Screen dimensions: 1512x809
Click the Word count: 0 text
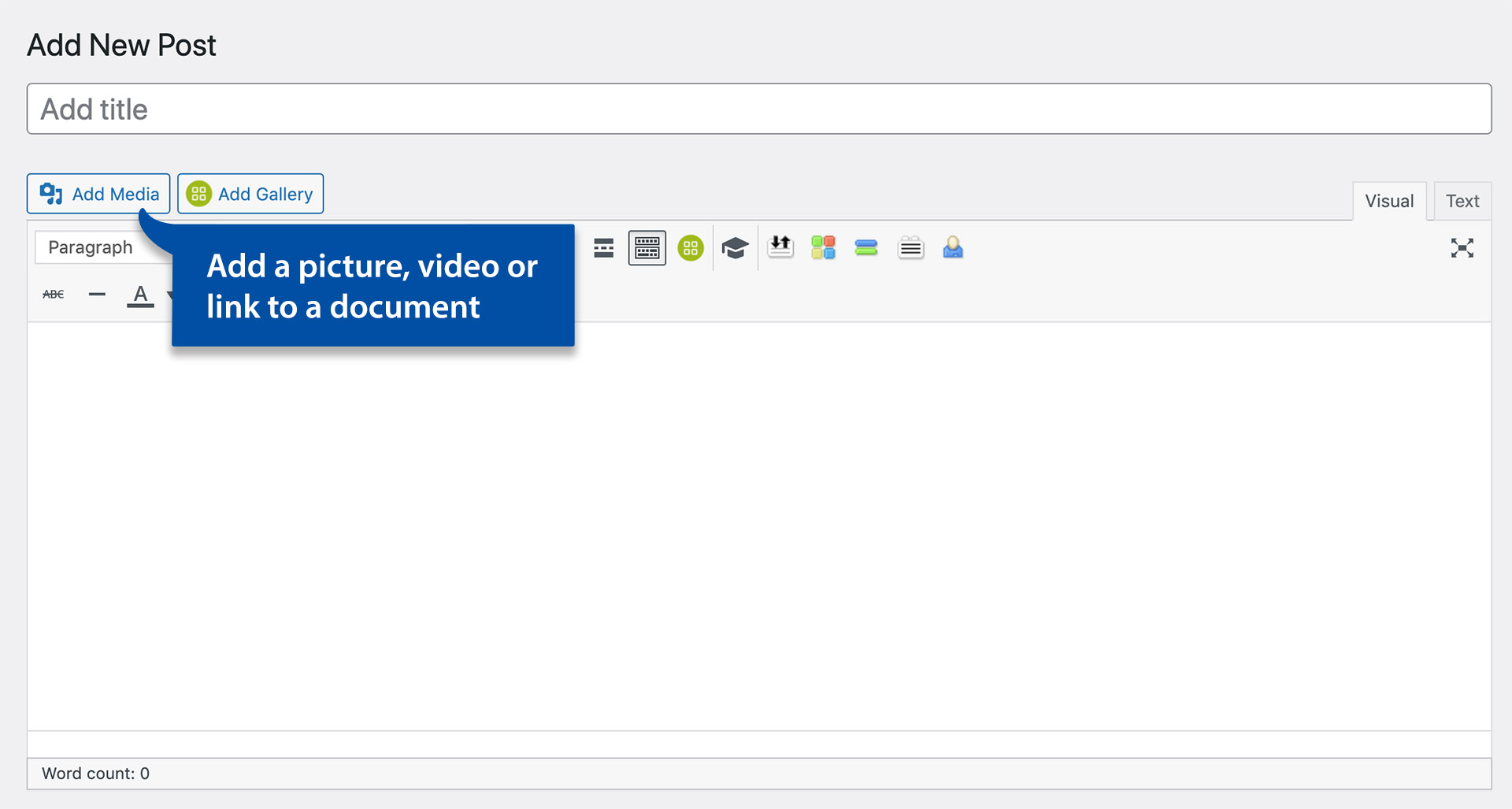tap(95, 774)
